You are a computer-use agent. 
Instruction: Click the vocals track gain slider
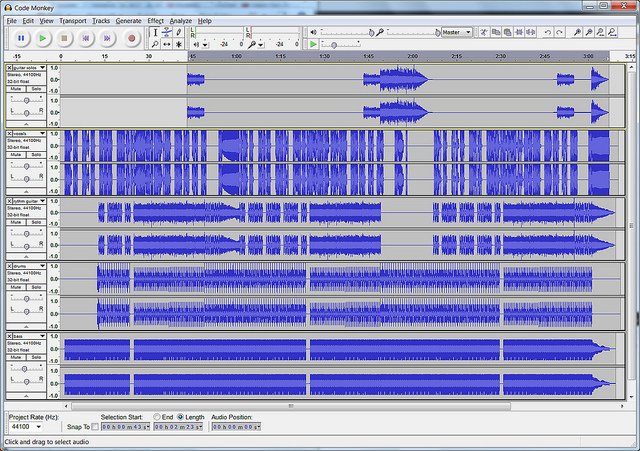point(26,165)
